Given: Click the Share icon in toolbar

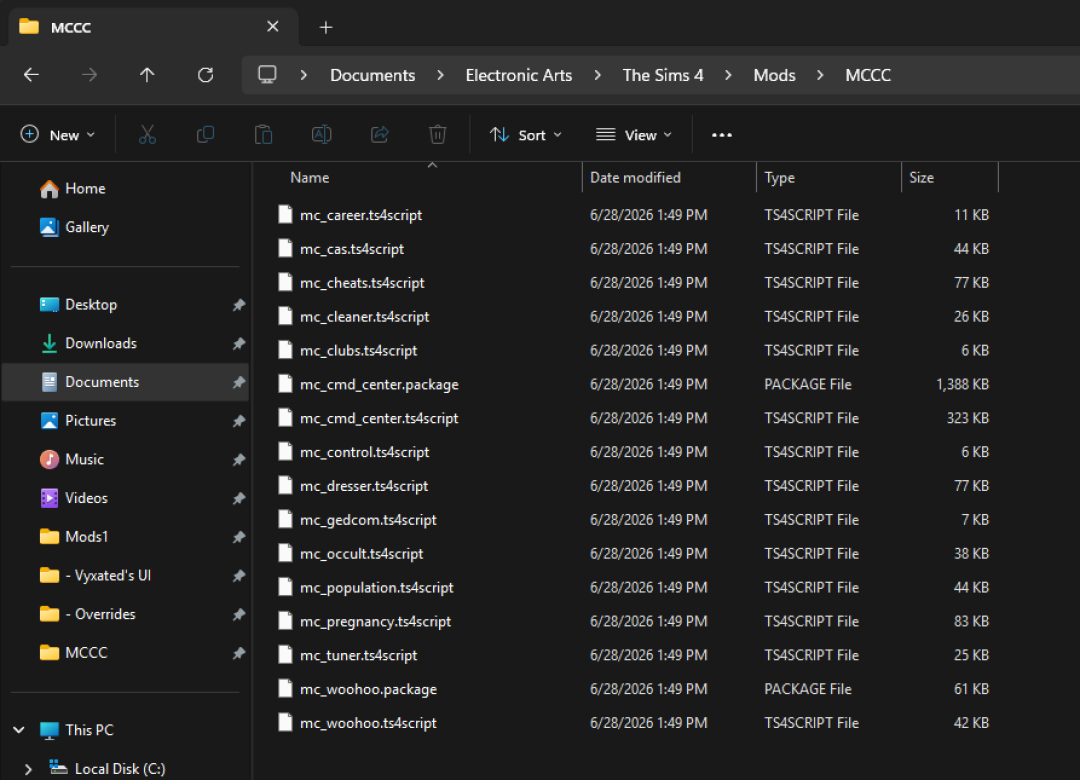Looking at the screenshot, I should (x=380, y=134).
